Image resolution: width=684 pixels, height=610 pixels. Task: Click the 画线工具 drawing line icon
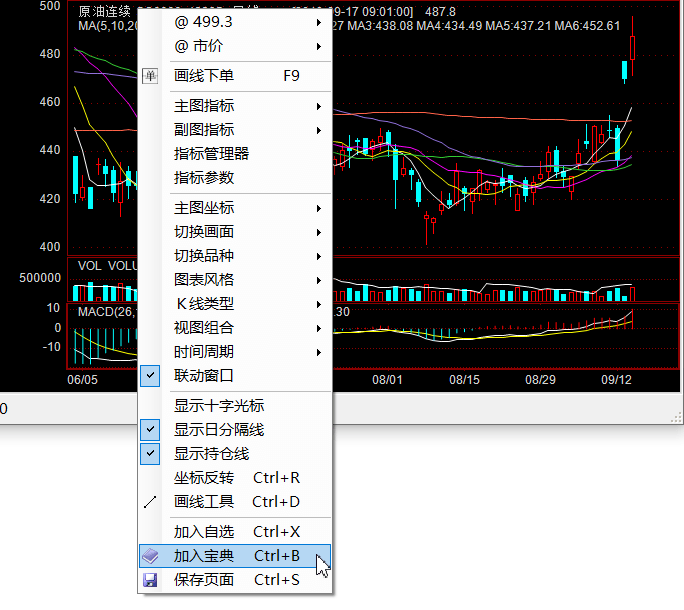[150, 502]
